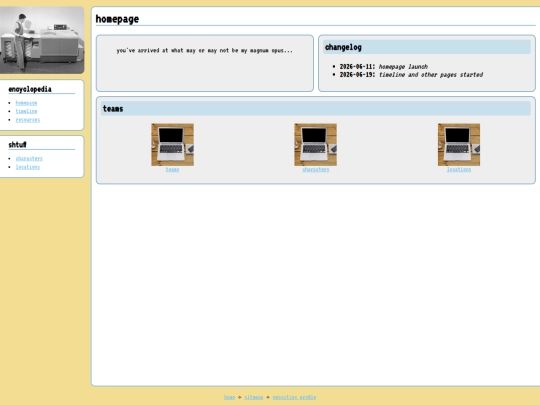Screen dimensions: 540x405
Task: Open the timeline link in sidebar
Action: click(x=26, y=111)
